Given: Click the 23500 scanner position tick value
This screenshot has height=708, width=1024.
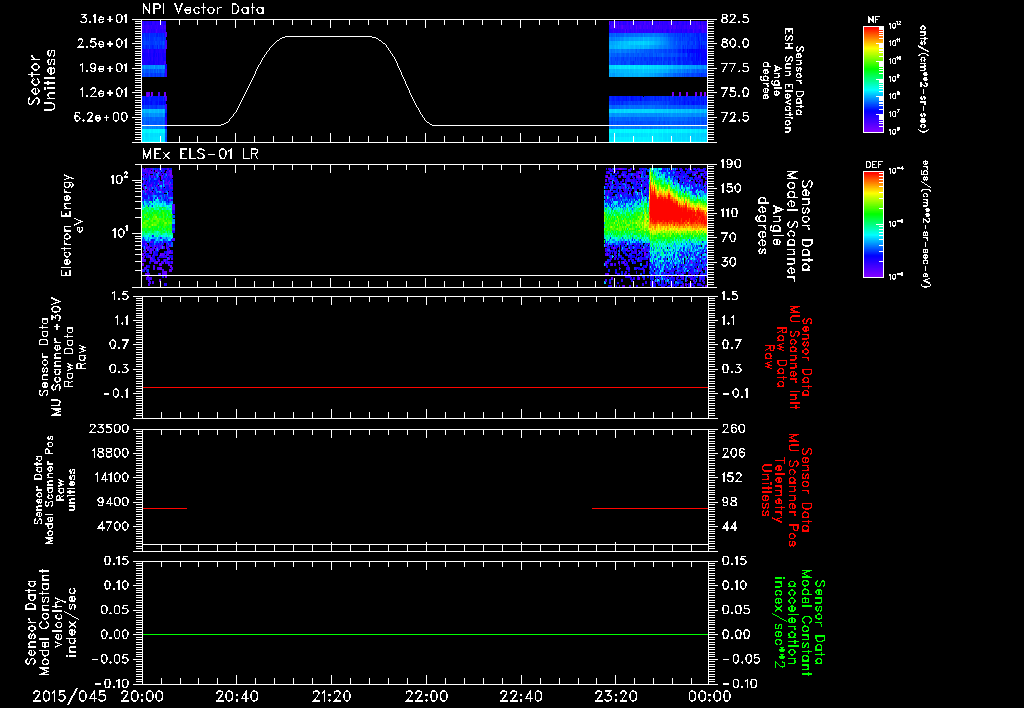Looking at the screenshot, I should (110, 428).
